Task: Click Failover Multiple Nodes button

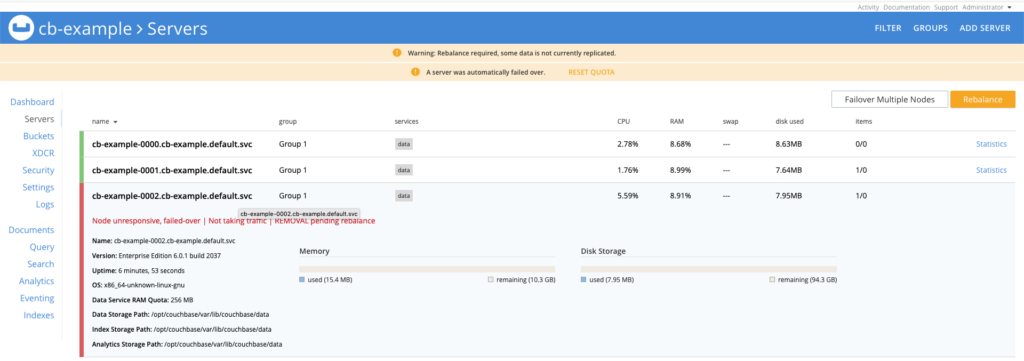Action: 889,99
